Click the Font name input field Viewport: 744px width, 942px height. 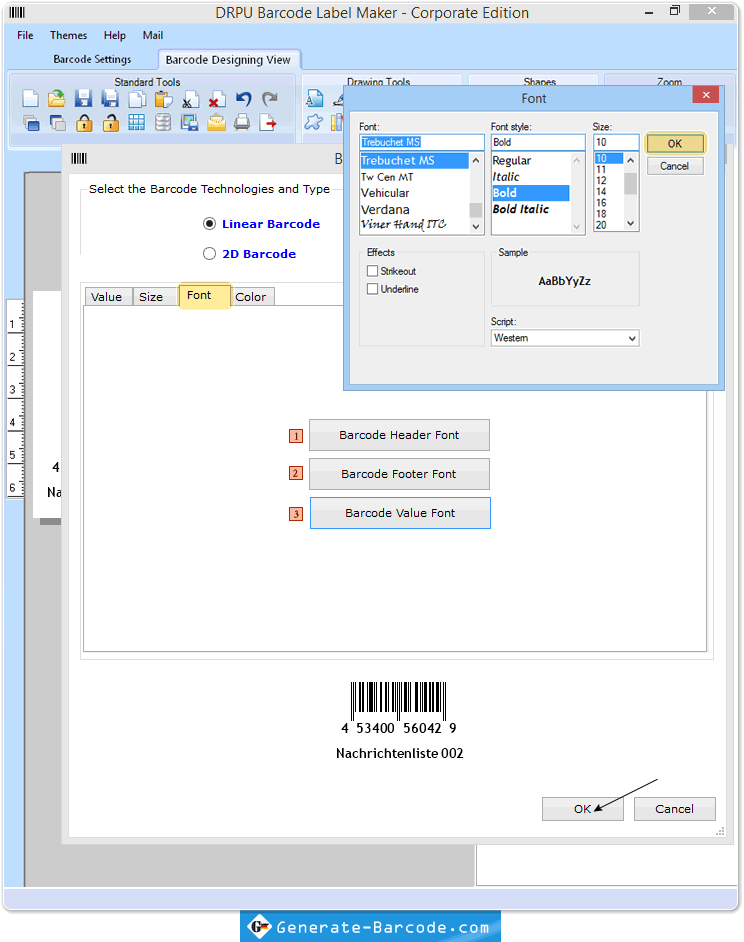pyautogui.click(x=421, y=142)
